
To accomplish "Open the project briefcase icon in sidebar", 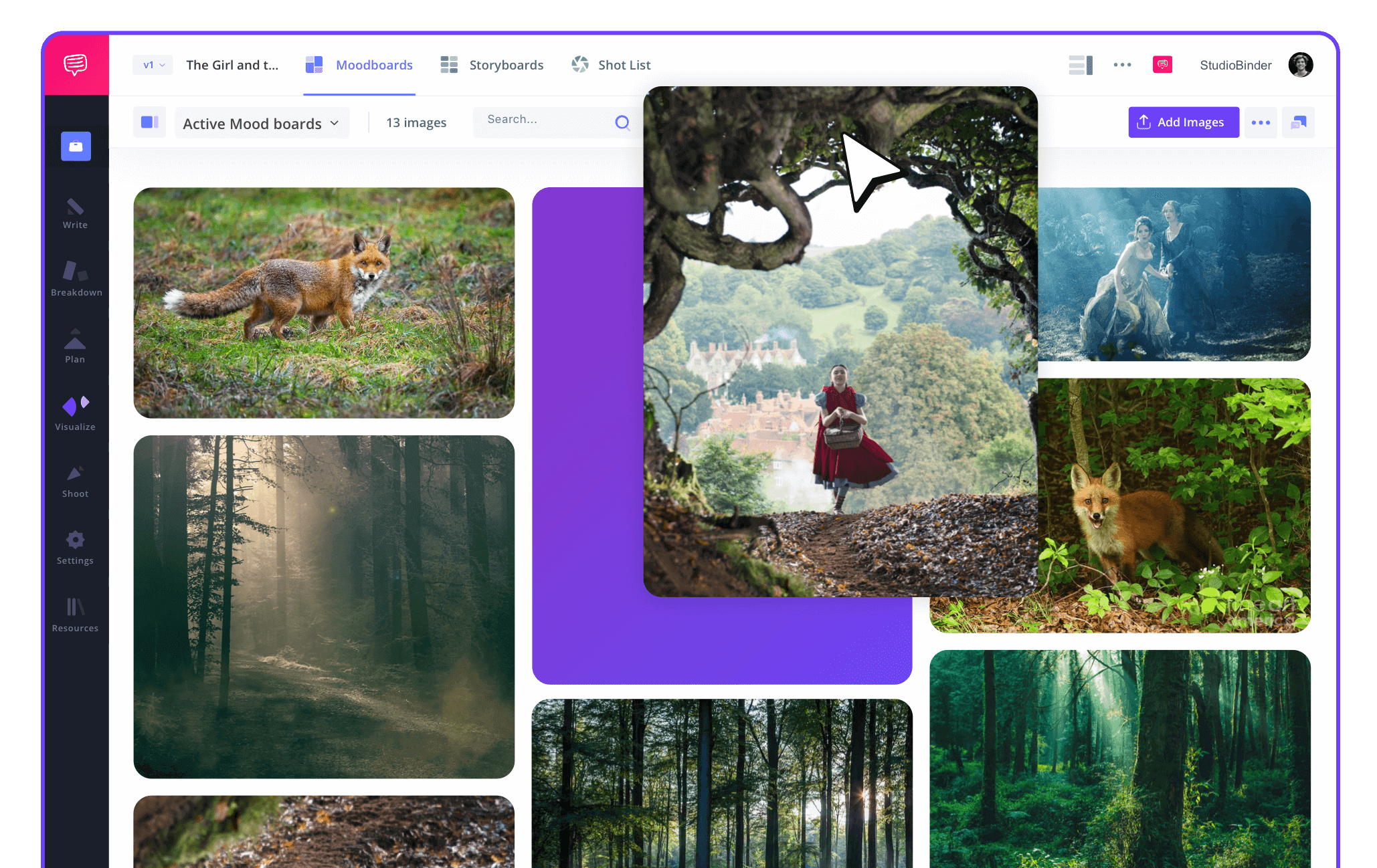I will coord(76,146).
